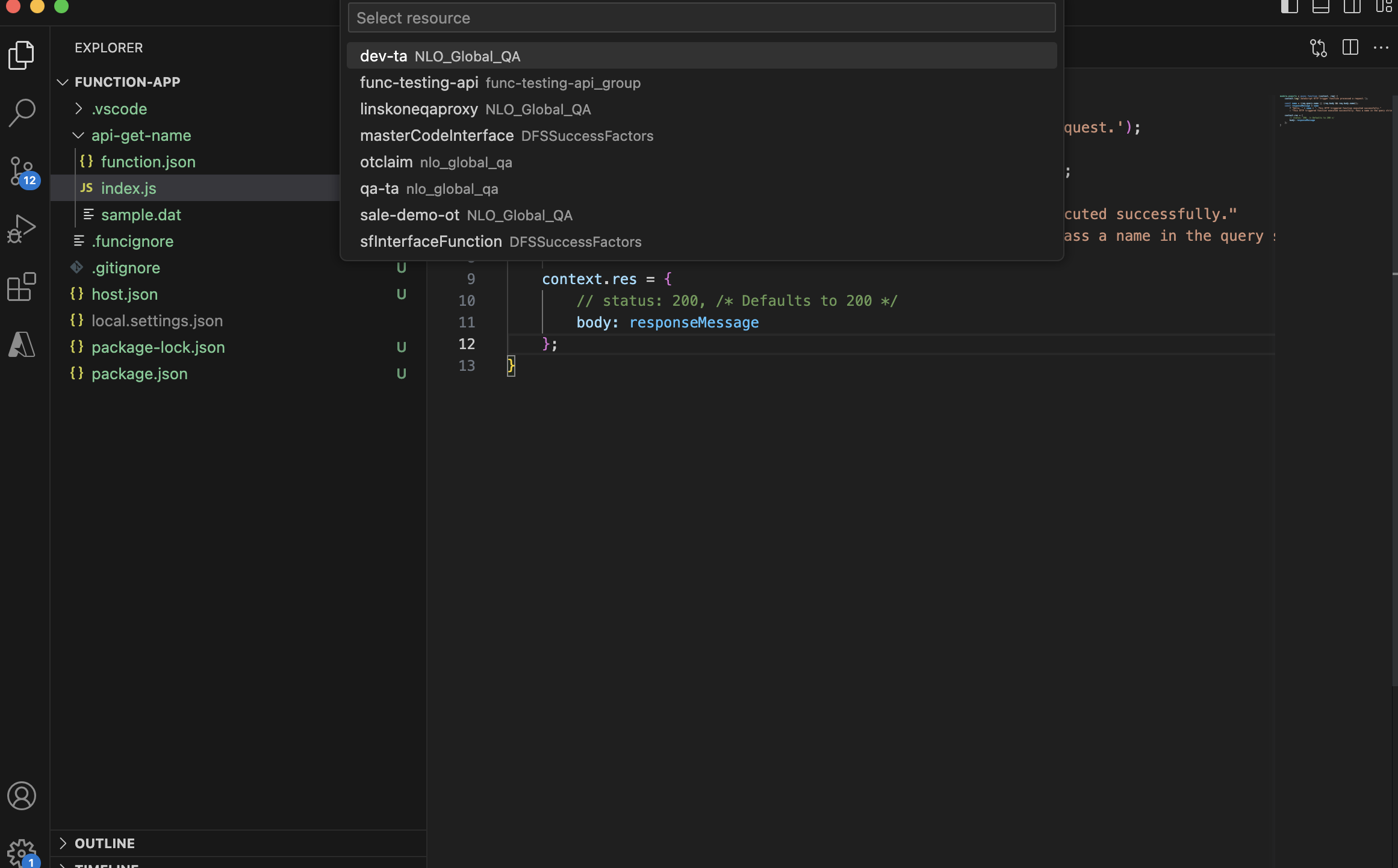Viewport: 1398px width, 868px height.
Task: Open local.settings.json file
Action: [x=157, y=320]
